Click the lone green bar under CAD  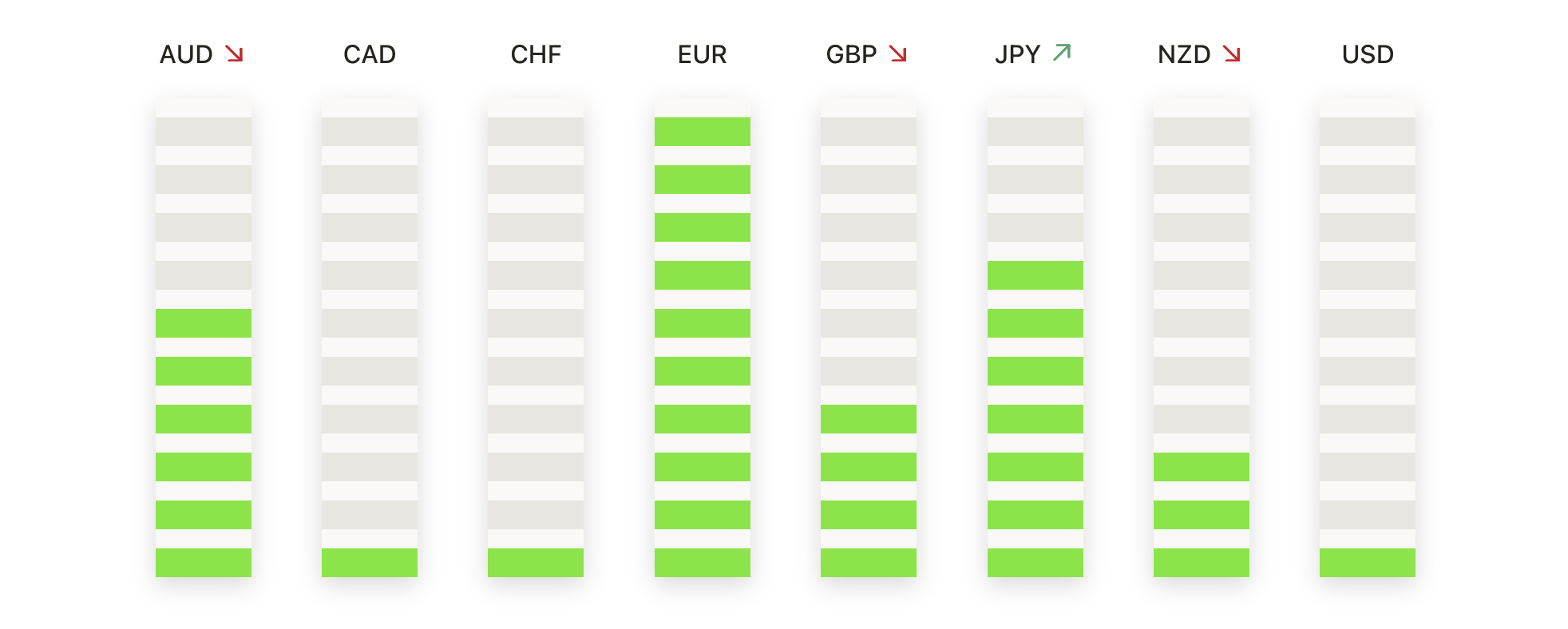tap(370, 563)
